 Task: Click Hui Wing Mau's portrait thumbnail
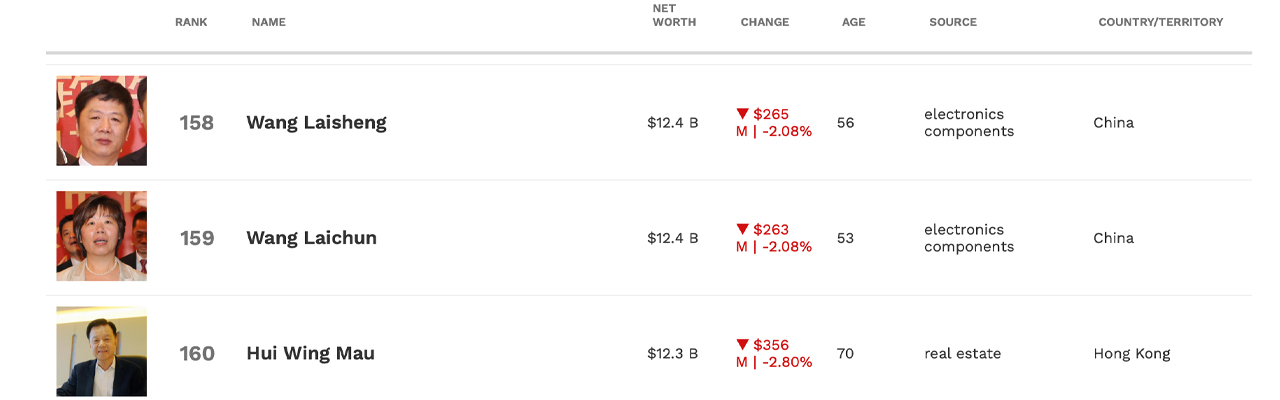pyautogui.click(x=101, y=351)
